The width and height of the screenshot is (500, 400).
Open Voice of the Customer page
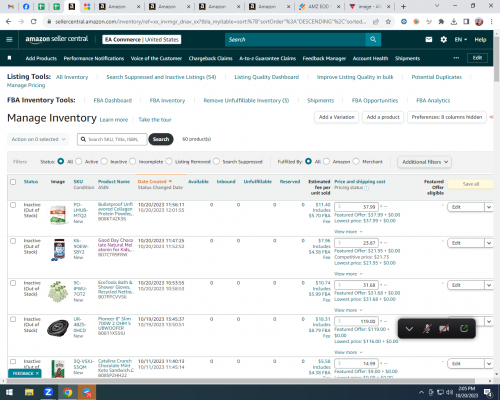(x=156, y=58)
